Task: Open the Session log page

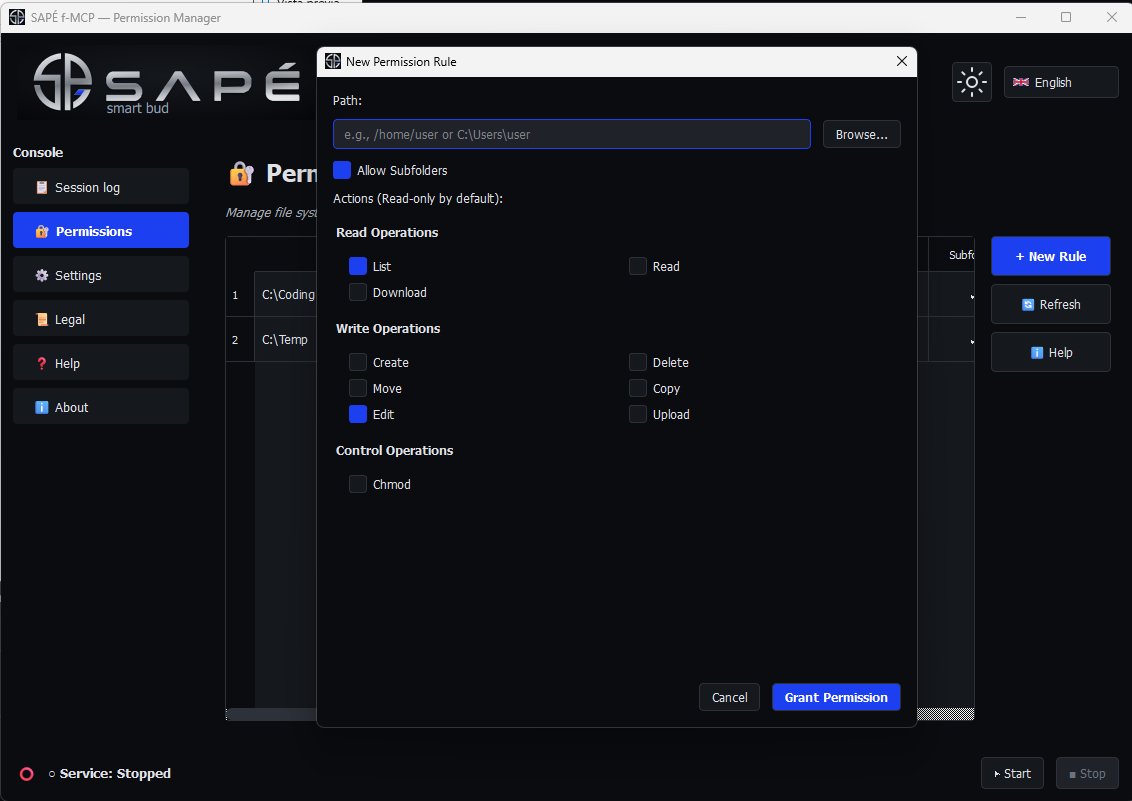Action: [101, 187]
